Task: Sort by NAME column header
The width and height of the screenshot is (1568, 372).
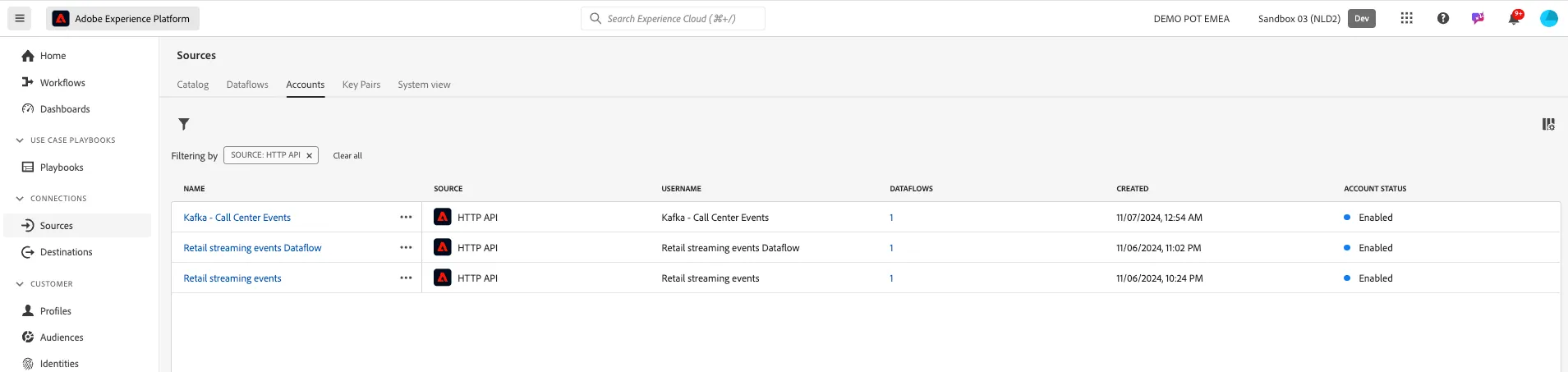Action: [195, 189]
